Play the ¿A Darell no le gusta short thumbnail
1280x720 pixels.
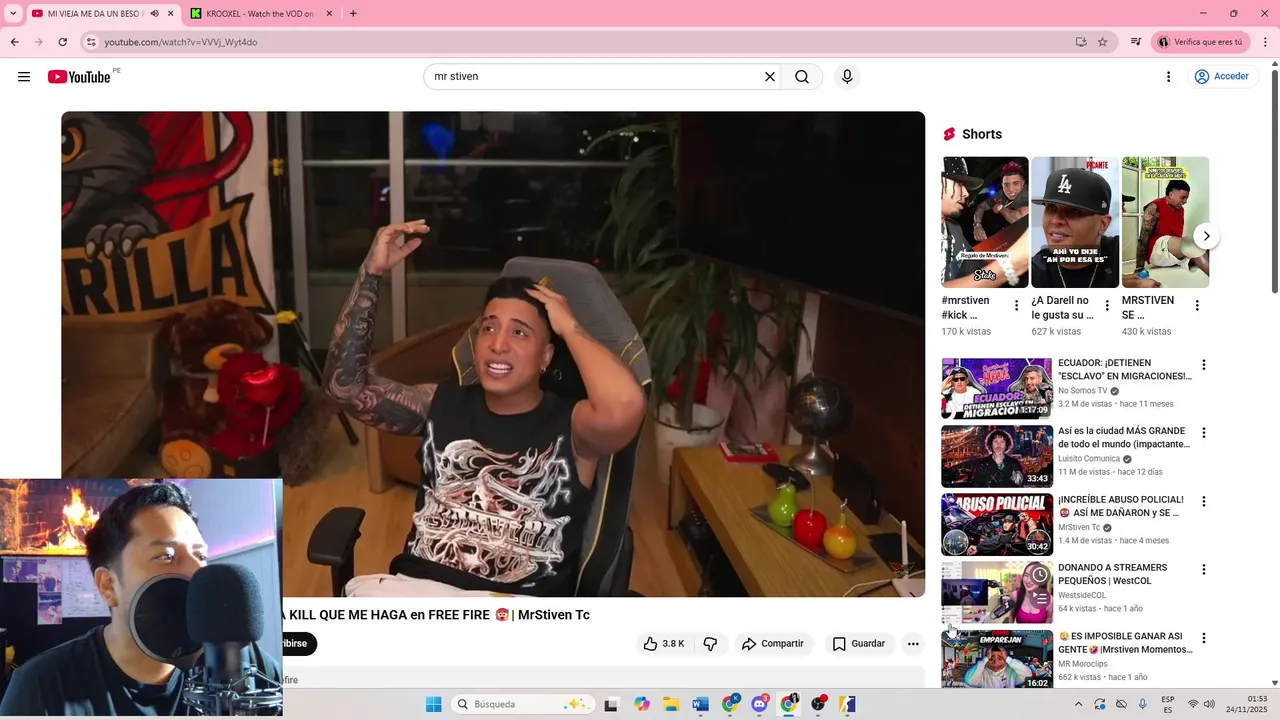point(1075,222)
